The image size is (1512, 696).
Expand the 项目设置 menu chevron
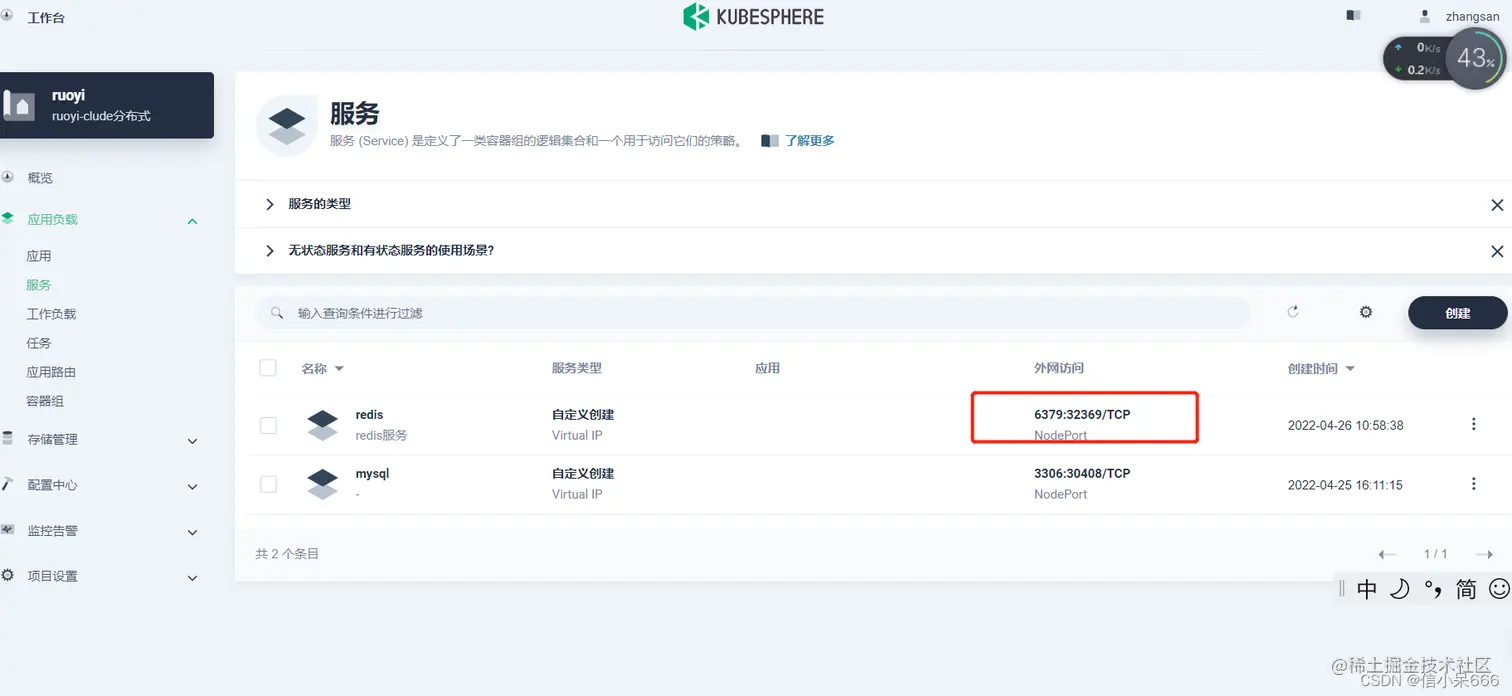click(x=193, y=577)
